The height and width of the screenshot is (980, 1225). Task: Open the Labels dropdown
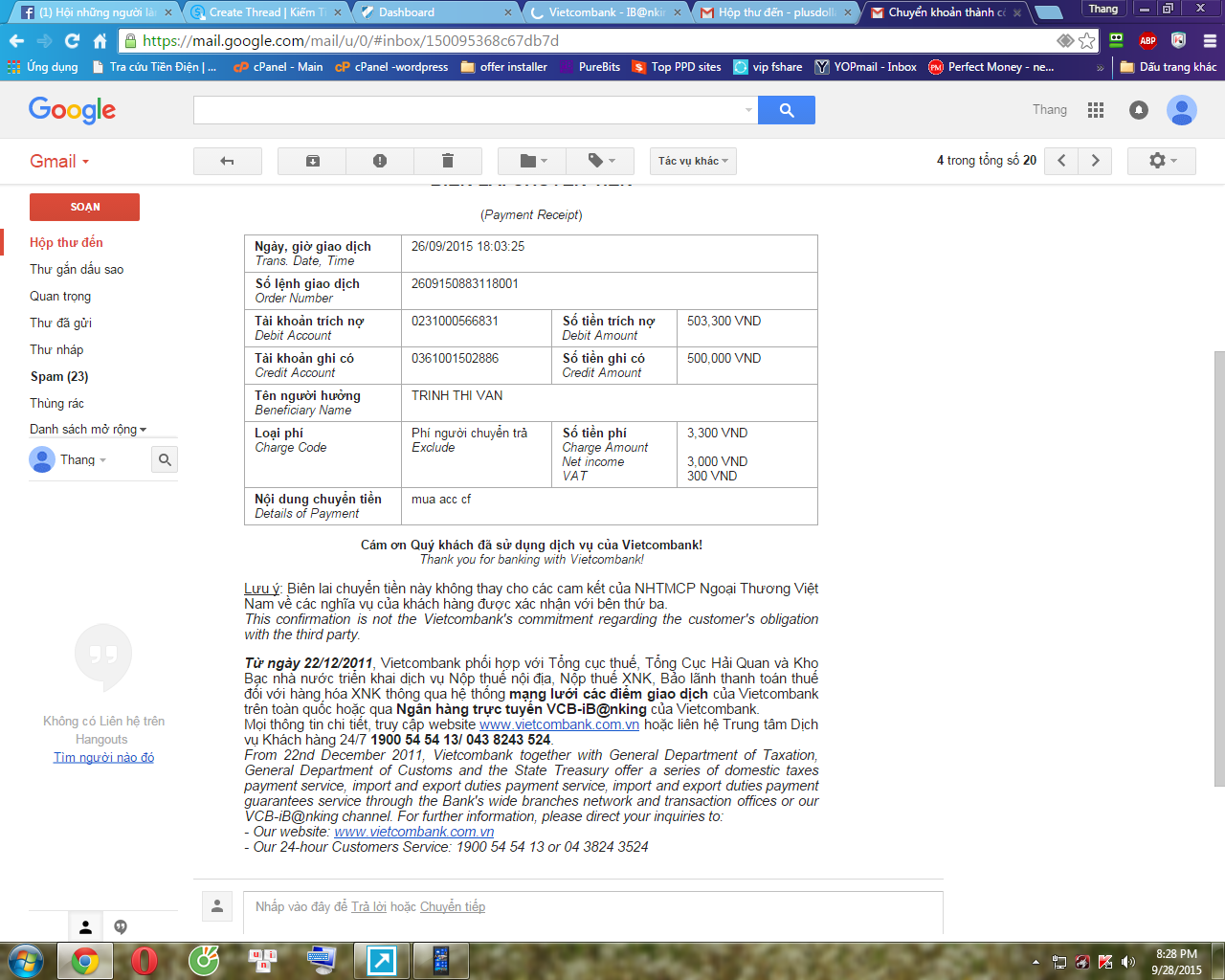coord(600,161)
